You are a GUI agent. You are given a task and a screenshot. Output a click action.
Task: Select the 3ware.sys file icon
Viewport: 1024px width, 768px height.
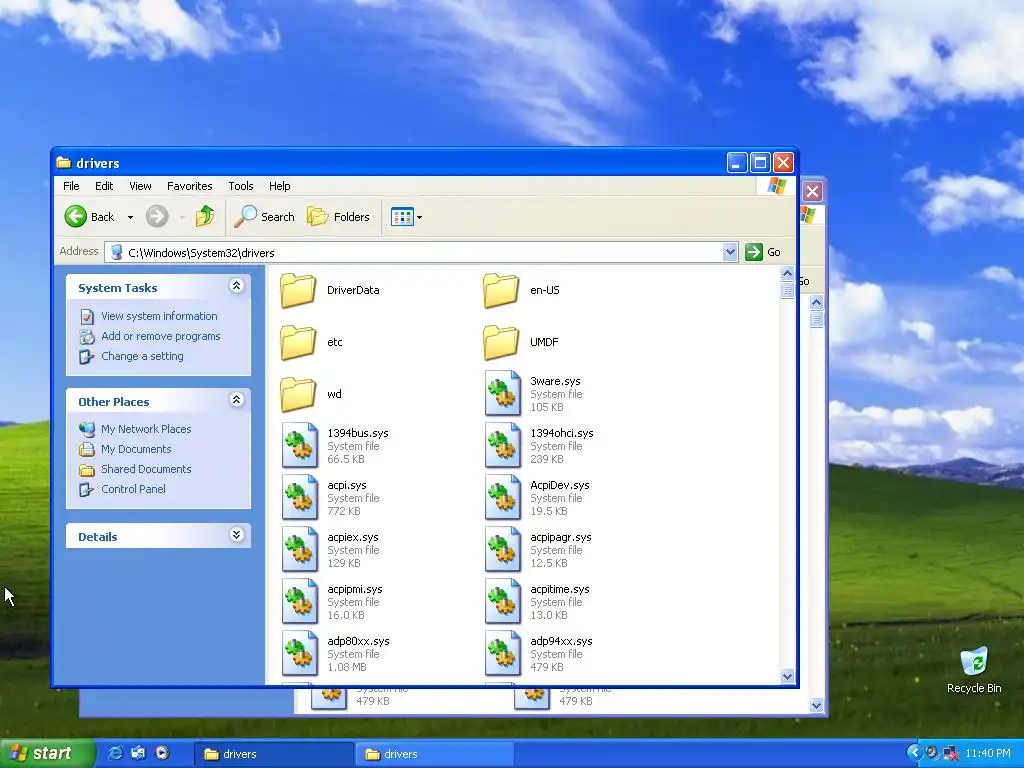pos(502,393)
